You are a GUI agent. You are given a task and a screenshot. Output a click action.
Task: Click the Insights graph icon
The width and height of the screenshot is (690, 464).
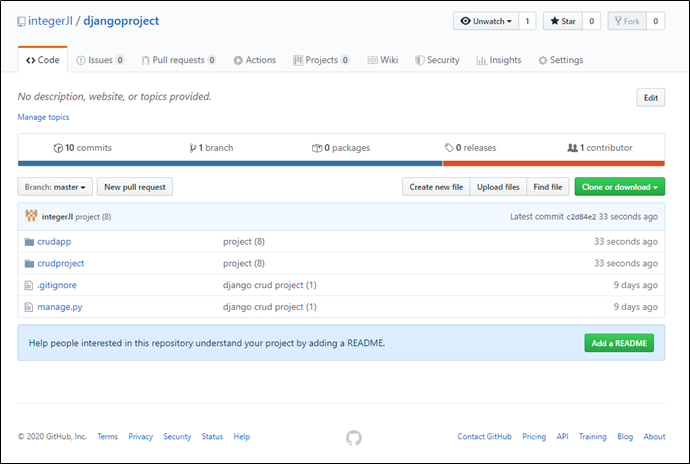481,60
